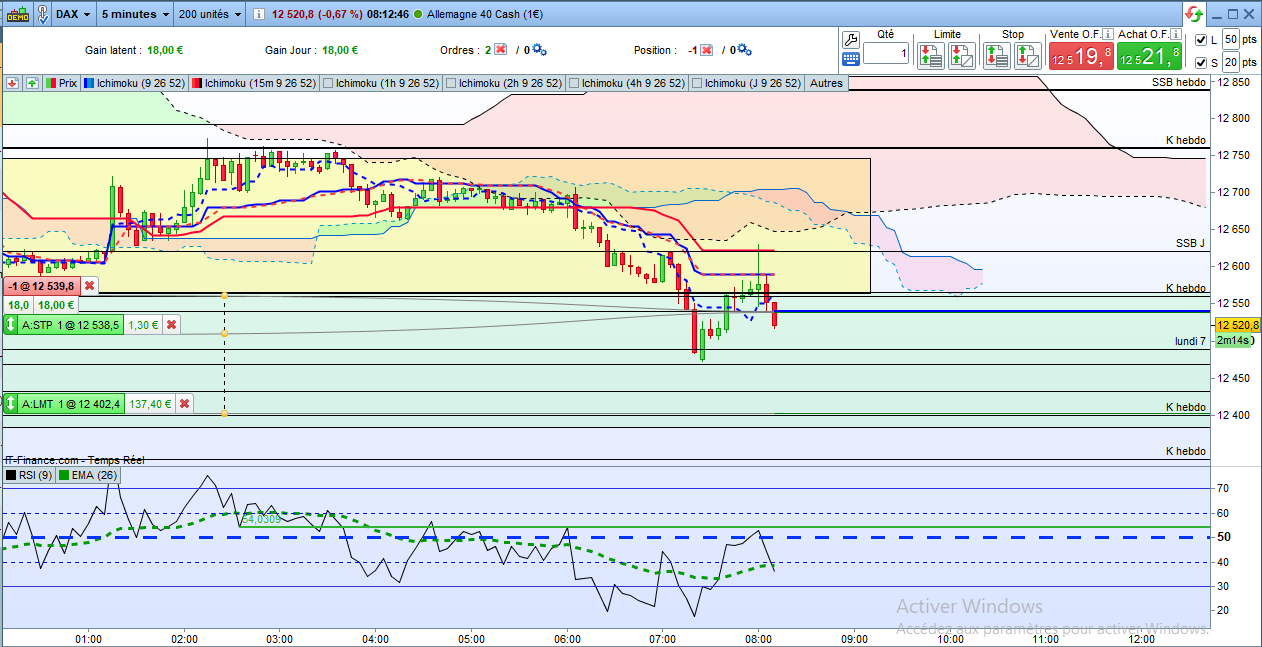
Task: Select the RSI (9) indicator tab
Action: tap(30, 475)
